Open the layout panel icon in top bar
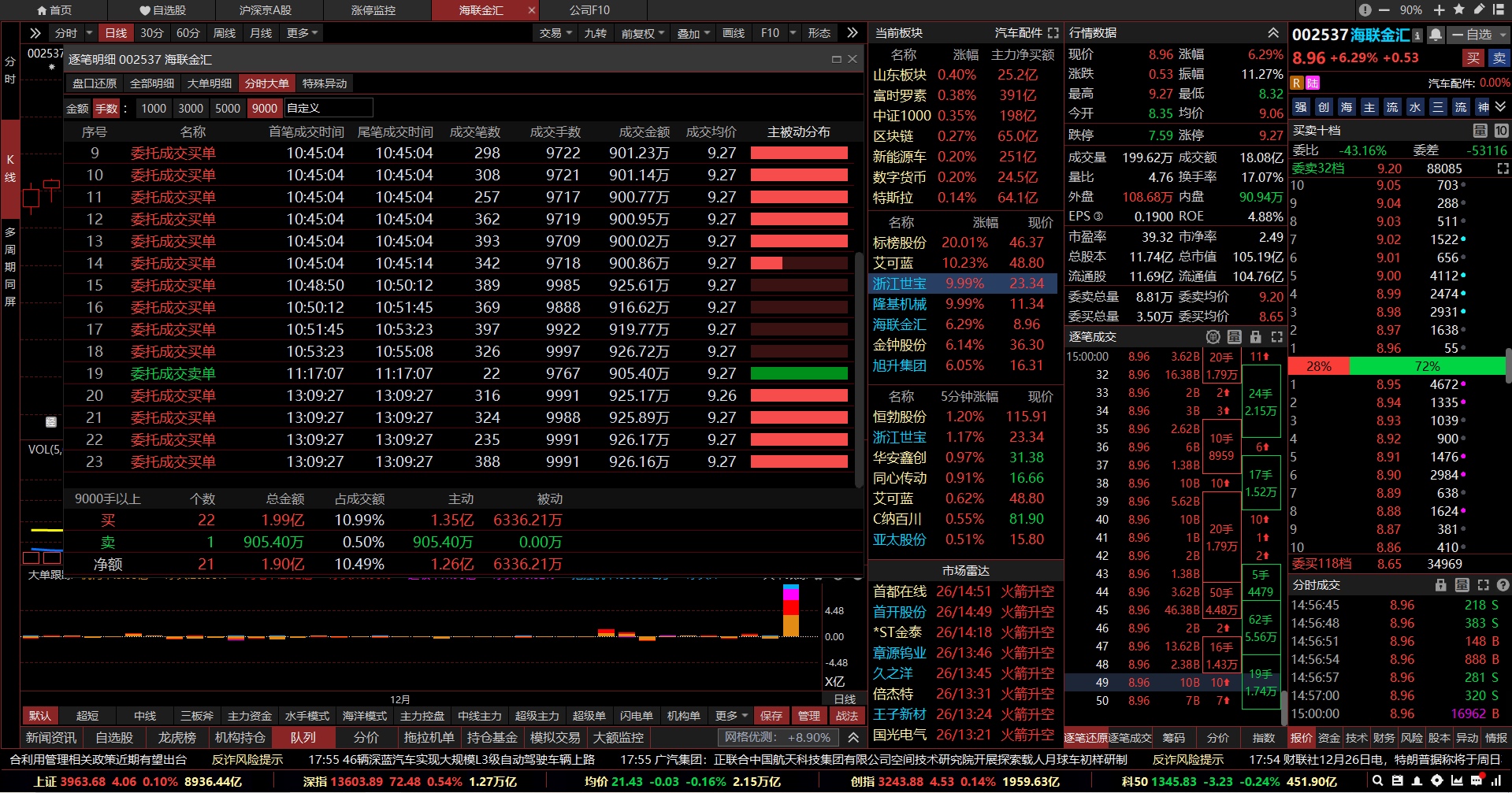 pyautogui.click(x=1499, y=9)
